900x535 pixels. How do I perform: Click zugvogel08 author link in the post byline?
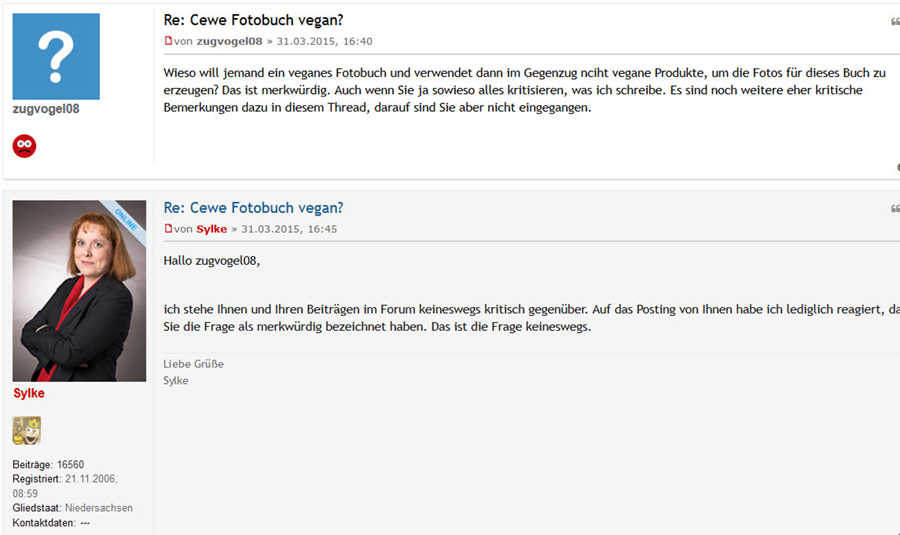tap(229, 41)
